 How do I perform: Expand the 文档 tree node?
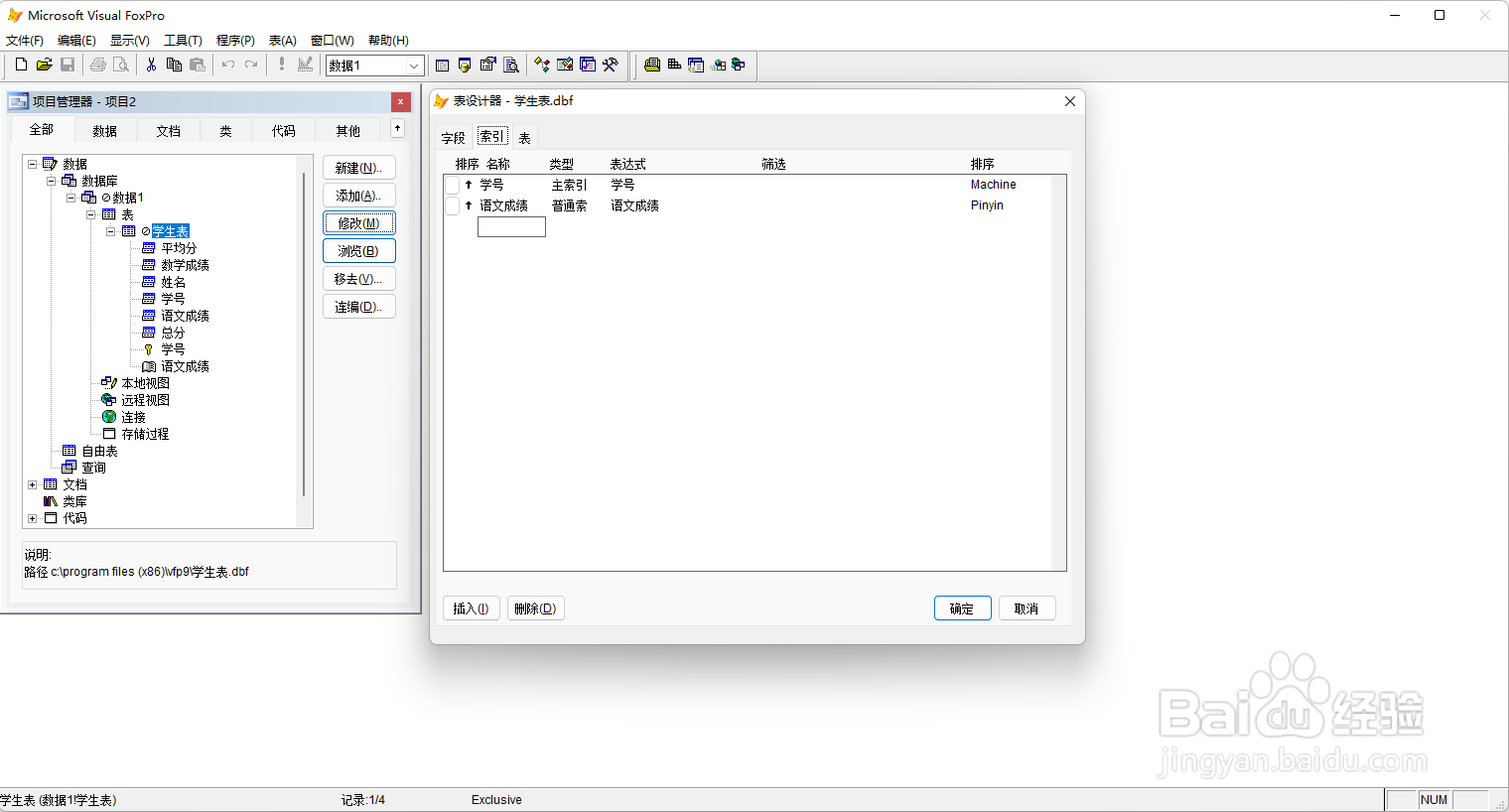31,483
